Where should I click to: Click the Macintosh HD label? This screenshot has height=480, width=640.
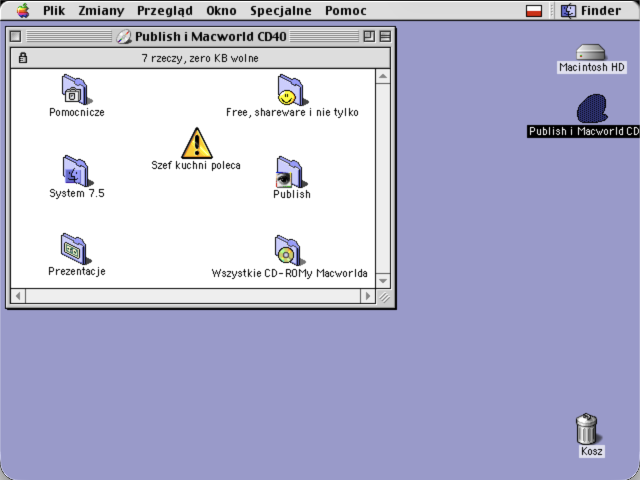click(592, 67)
